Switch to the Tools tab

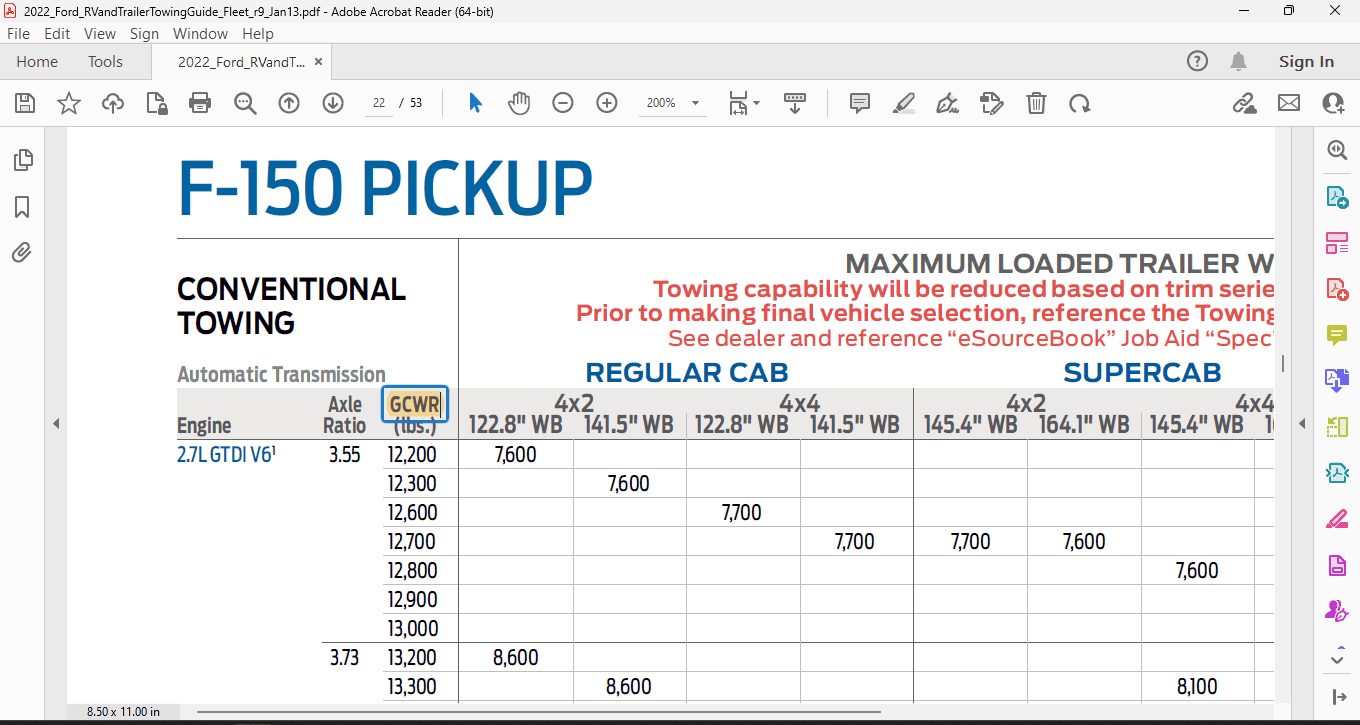pos(105,61)
